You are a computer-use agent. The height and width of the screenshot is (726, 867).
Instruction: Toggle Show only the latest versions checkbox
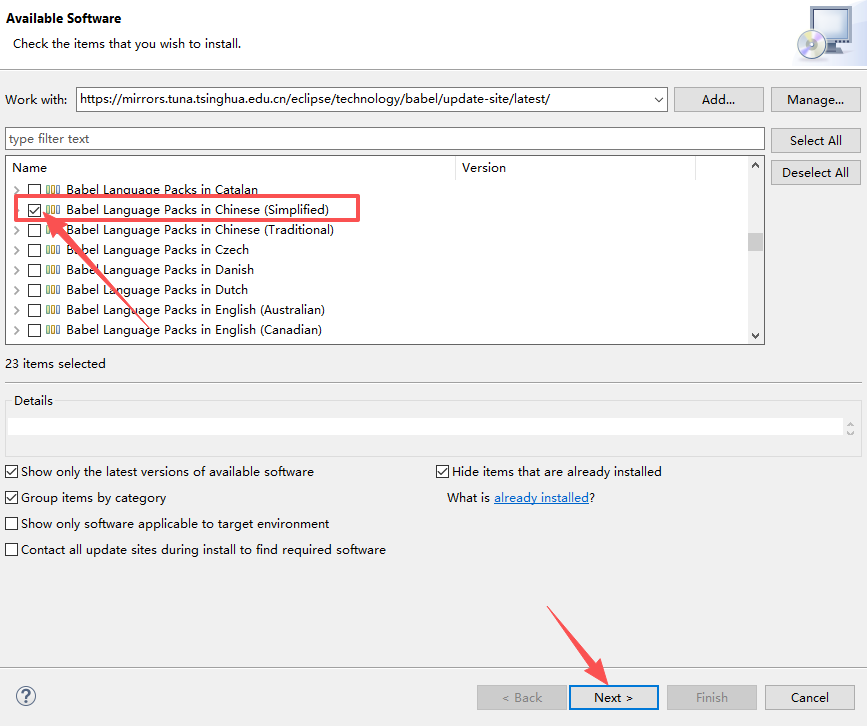(x=12, y=472)
